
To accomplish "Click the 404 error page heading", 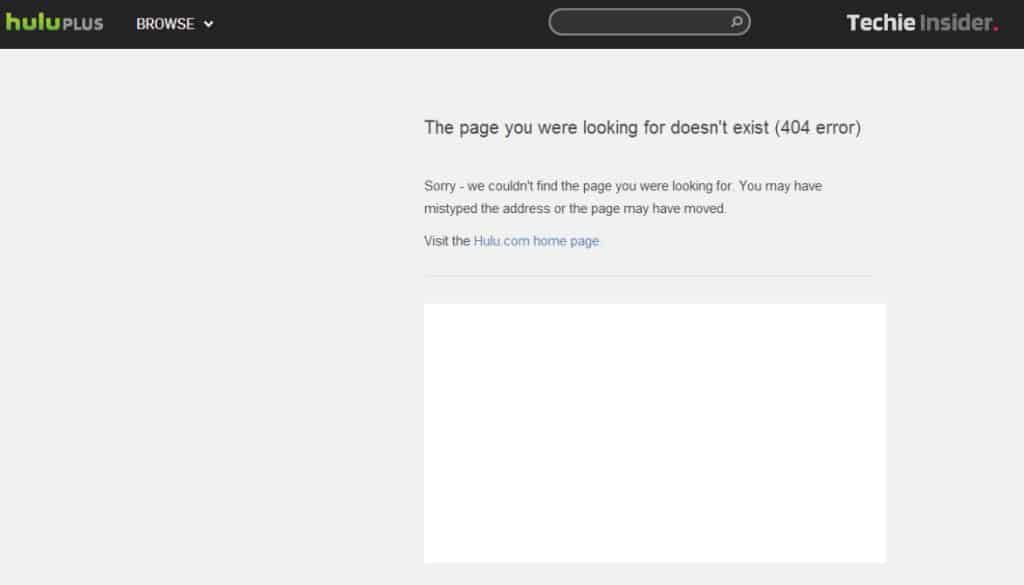I will tap(642, 128).
